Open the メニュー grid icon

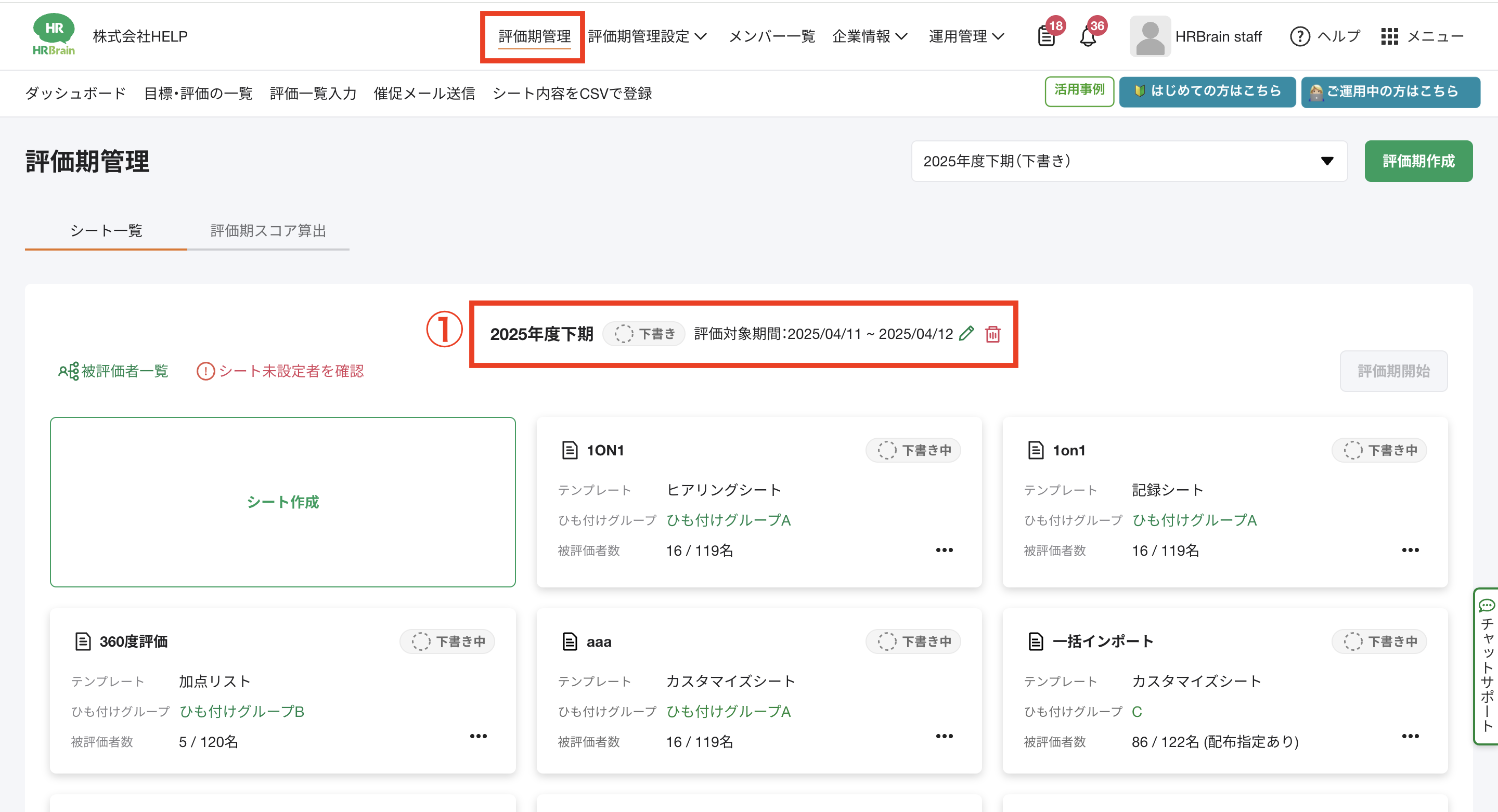[x=1389, y=36]
